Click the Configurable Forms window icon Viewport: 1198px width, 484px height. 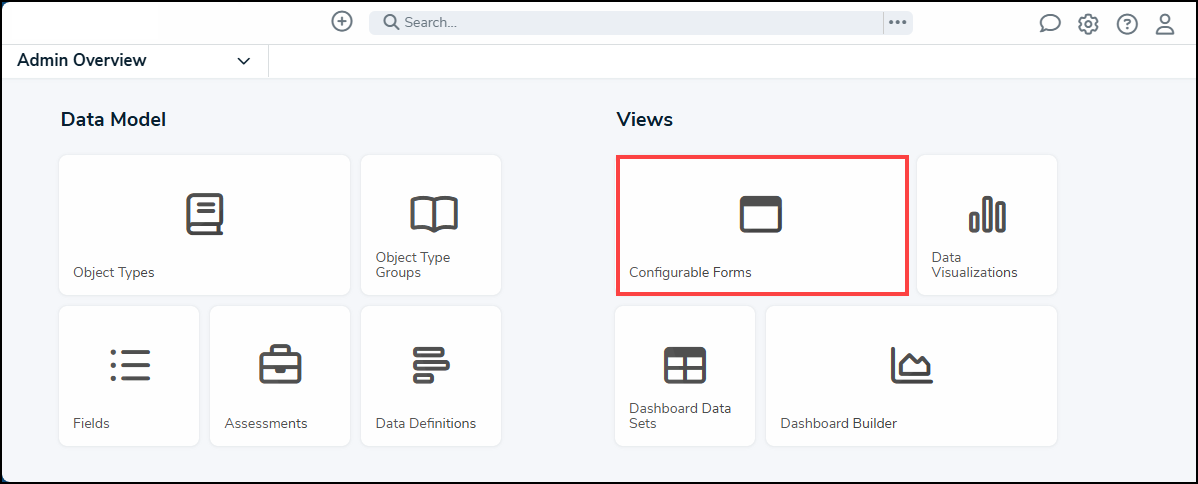(x=760, y=214)
